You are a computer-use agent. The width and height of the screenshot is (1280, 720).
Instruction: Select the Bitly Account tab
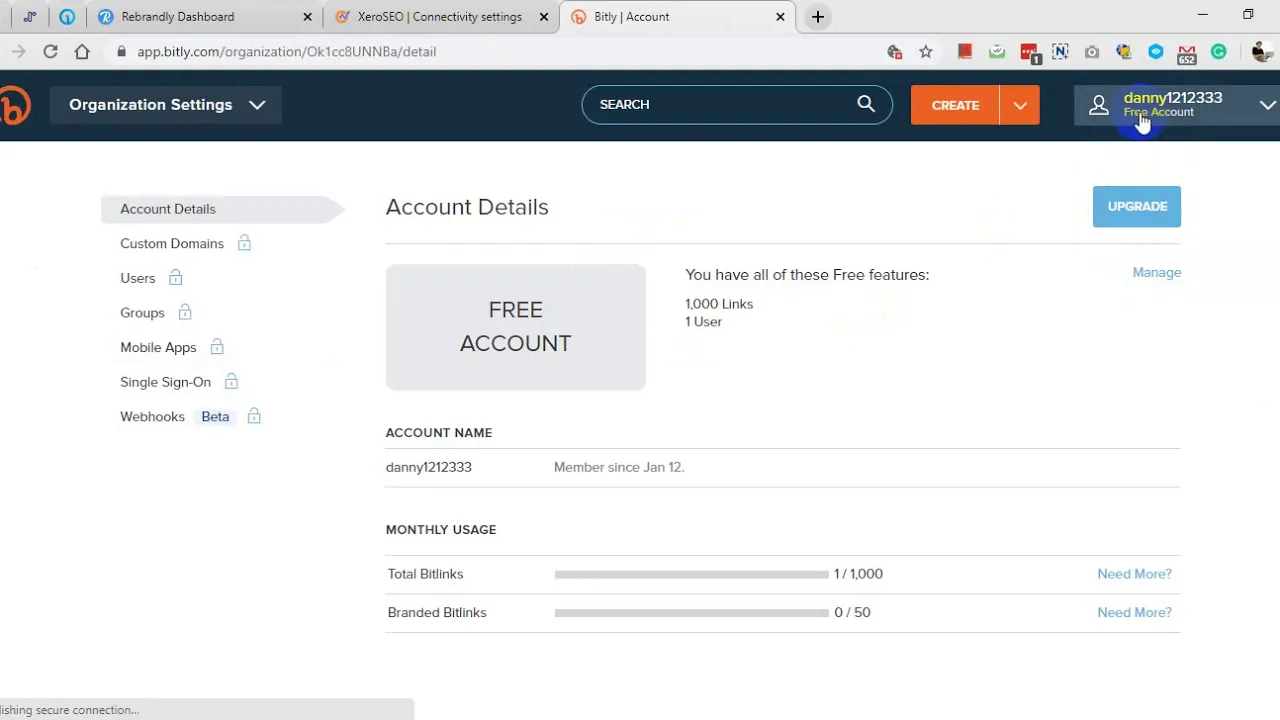(678, 17)
